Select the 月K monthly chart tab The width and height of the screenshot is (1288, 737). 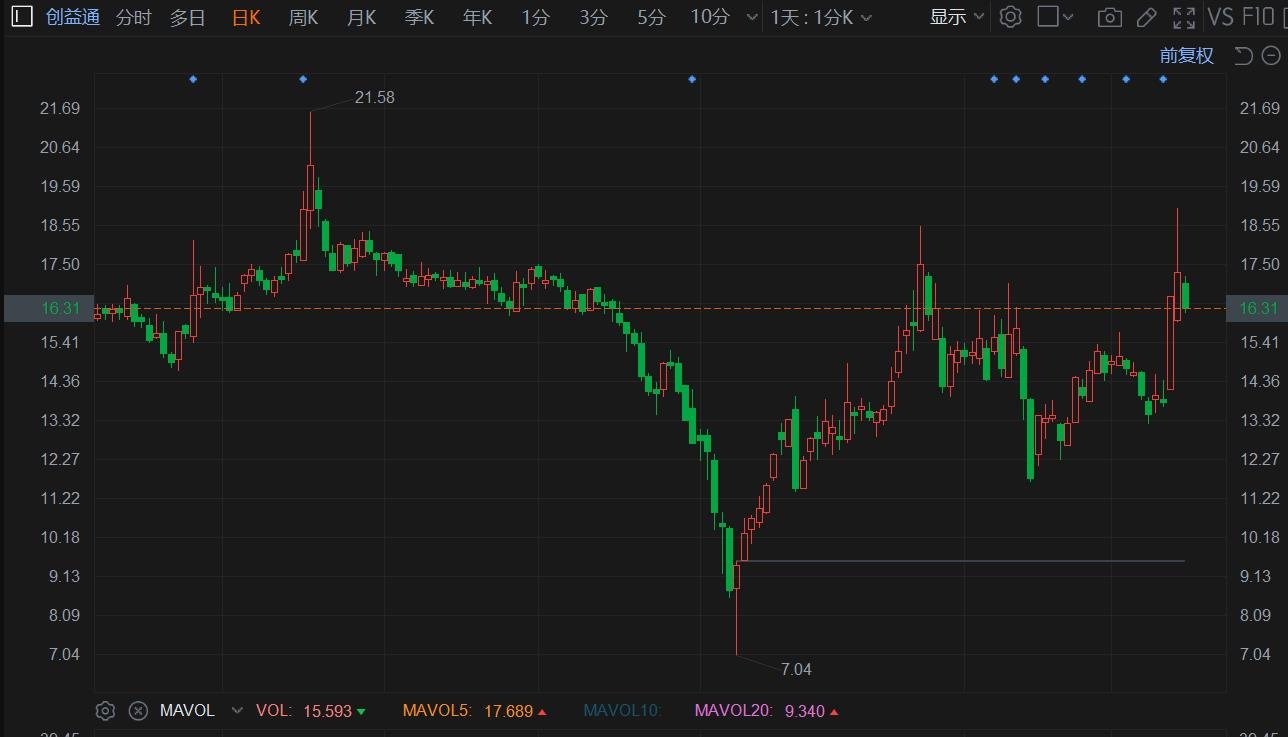coord(361,17)
